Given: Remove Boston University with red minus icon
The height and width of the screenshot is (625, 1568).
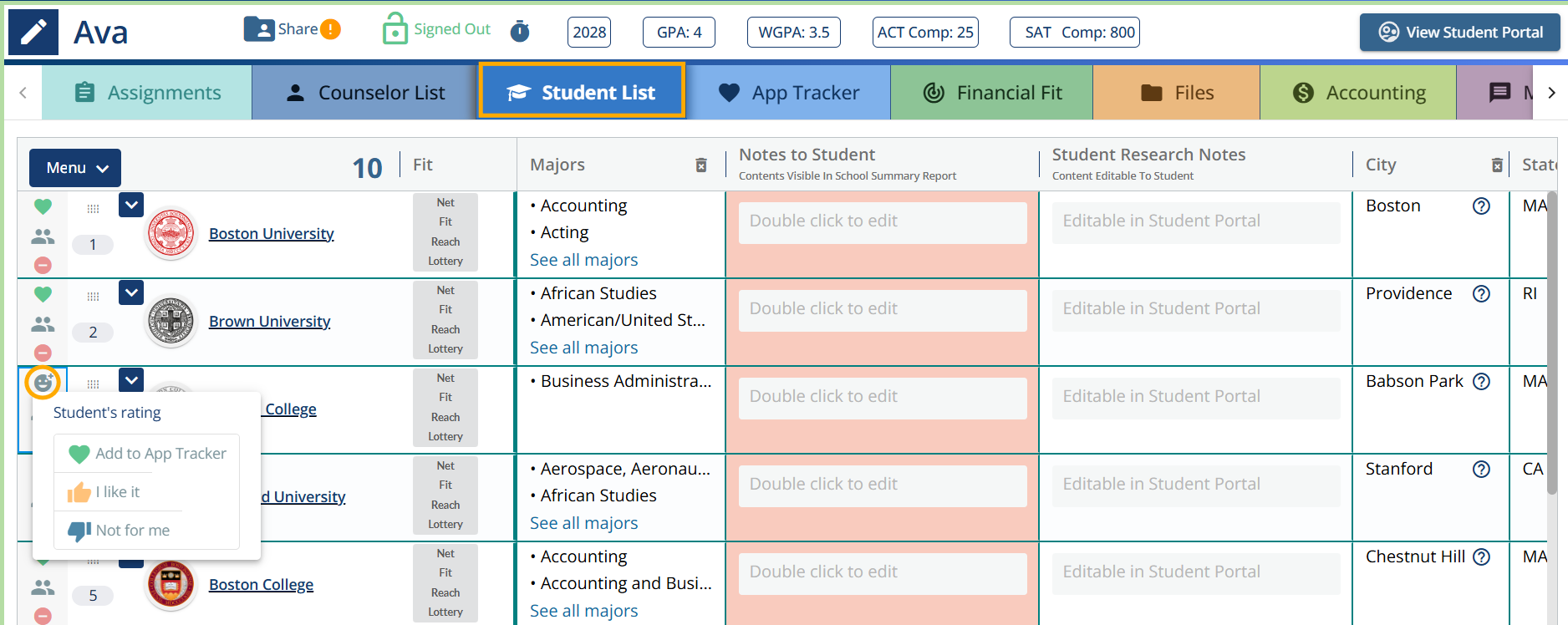Looking at the screenshot, I should pyautogui.click(x=43, y=265).
